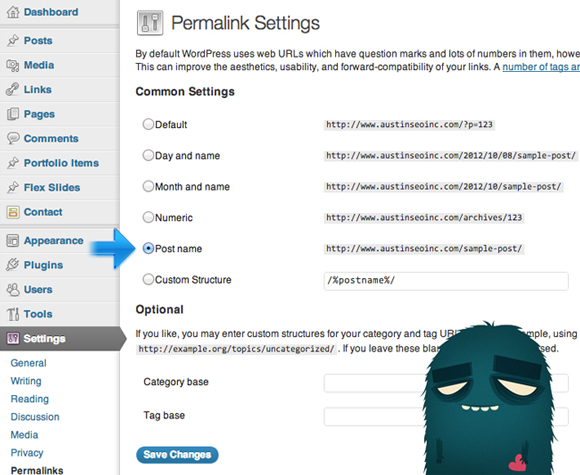Click the Posts pushpin icon
Screen dimensions: 580x475
click(13, 40)
